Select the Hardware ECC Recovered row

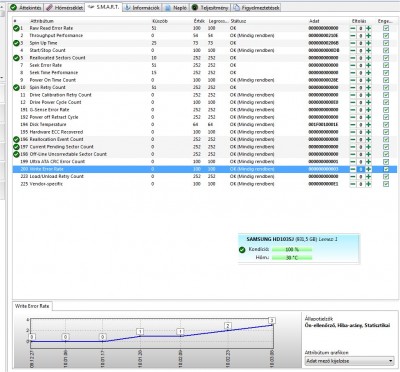[x=205, y=132]
